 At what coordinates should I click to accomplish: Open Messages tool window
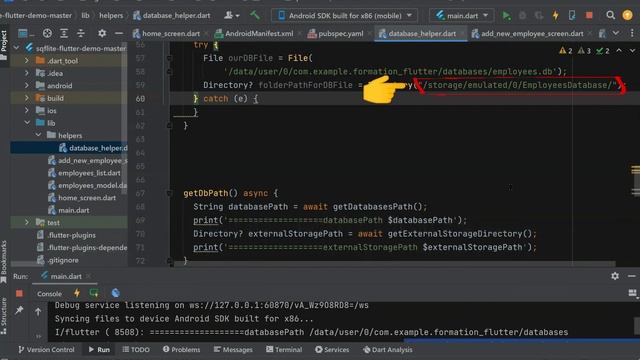point(233,349)
